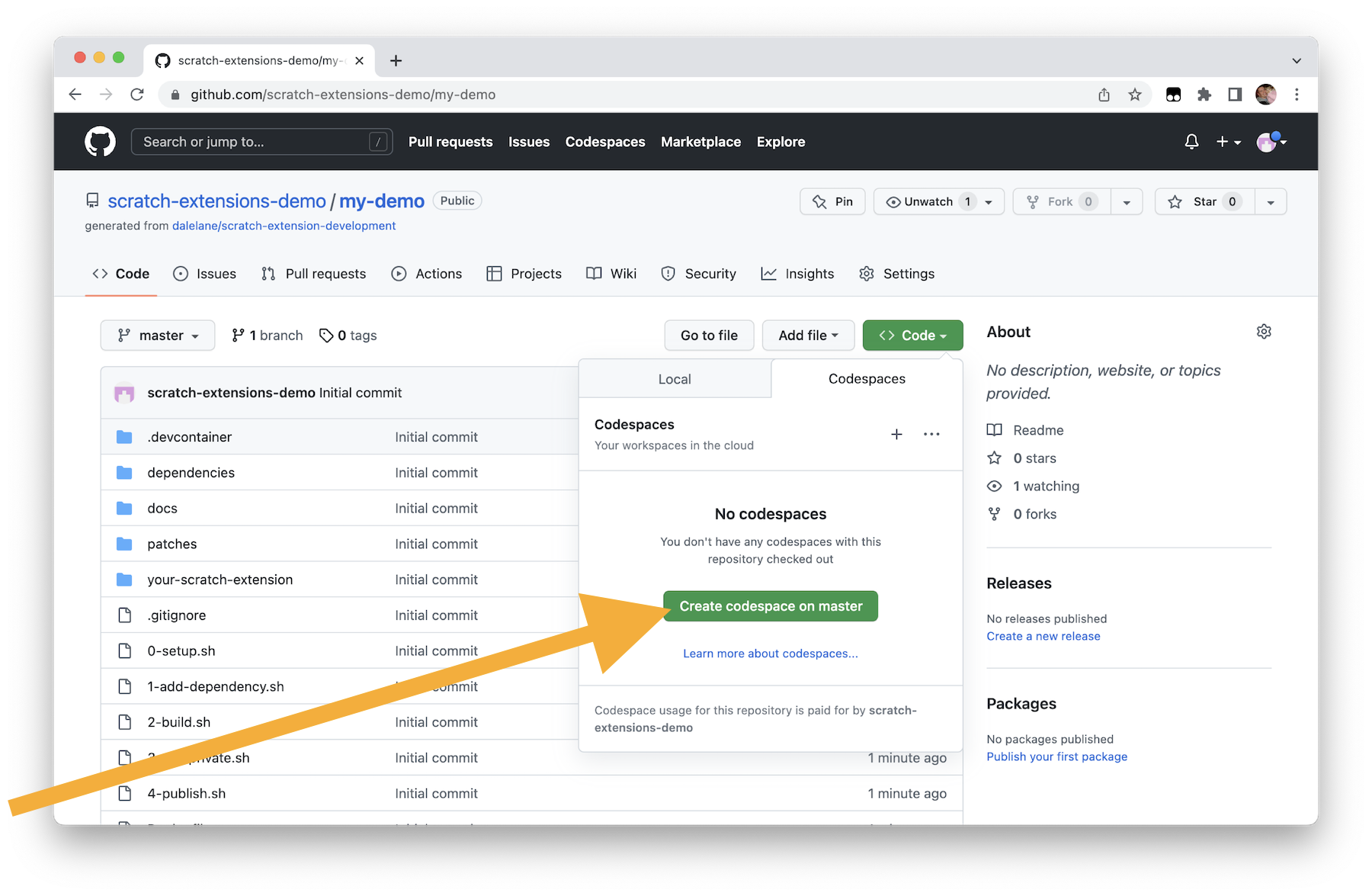Viewport: 1372px width, 896px height.
Task: Follow the Learn more about codespaces link
Action: [x=770, y=654]
